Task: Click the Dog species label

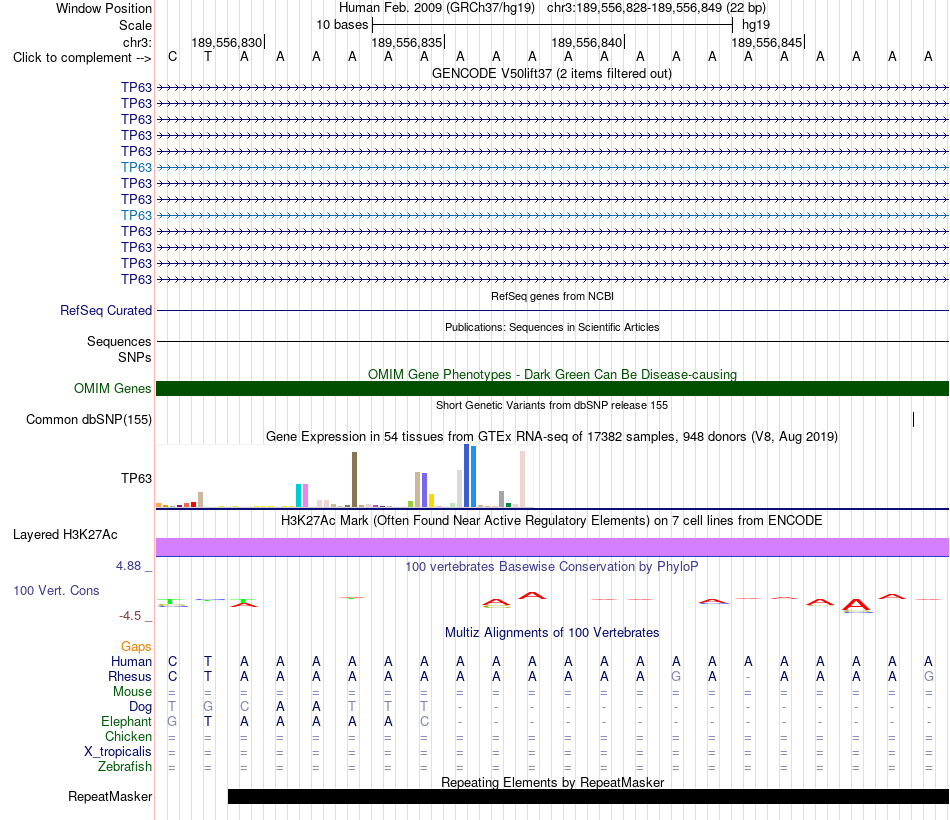Action: [141, 707]
